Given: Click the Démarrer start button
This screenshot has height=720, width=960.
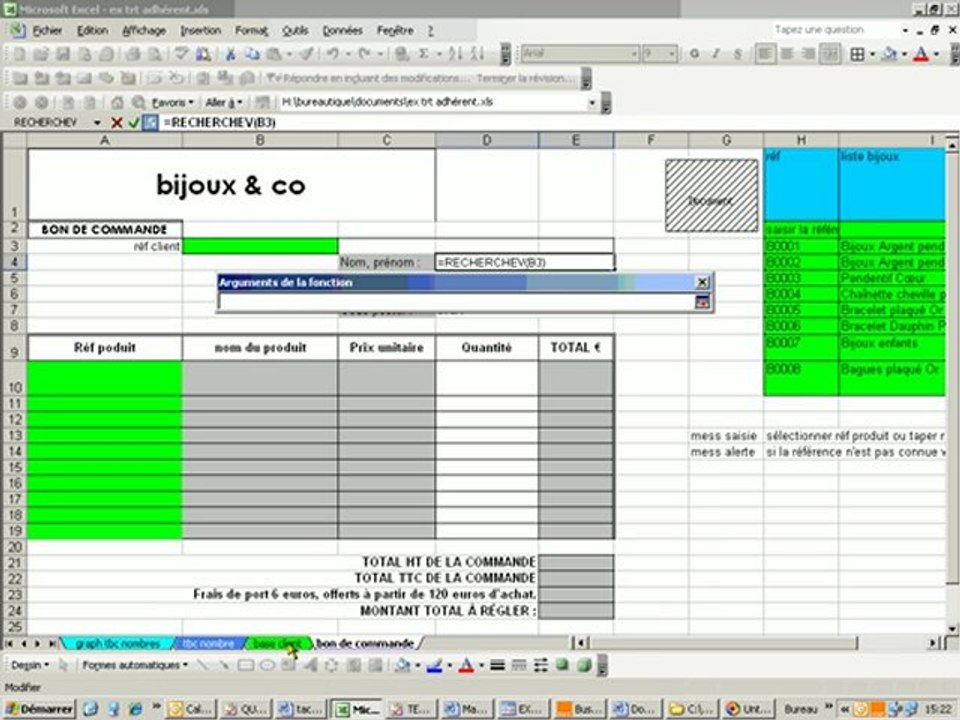Looking at the screenshot, I should (39, 709).
